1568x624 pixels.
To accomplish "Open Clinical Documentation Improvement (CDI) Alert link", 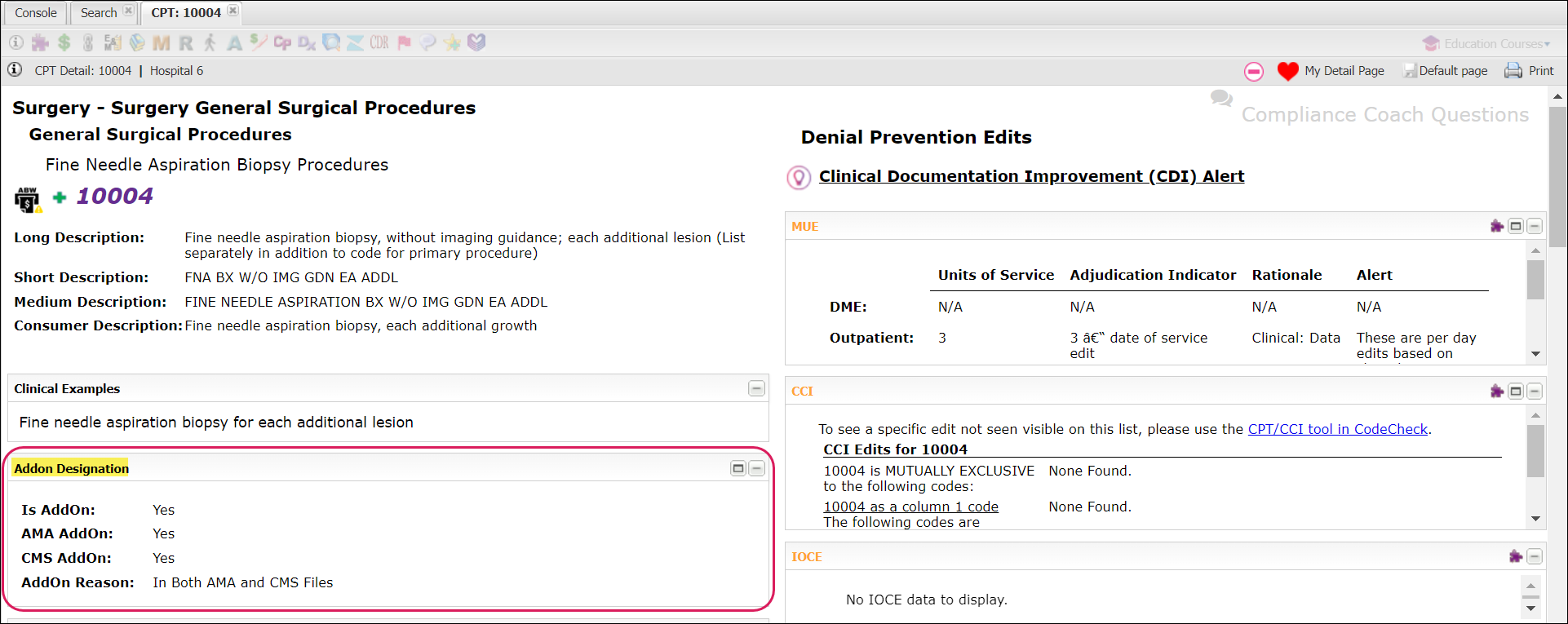I will coord(1031,176).
